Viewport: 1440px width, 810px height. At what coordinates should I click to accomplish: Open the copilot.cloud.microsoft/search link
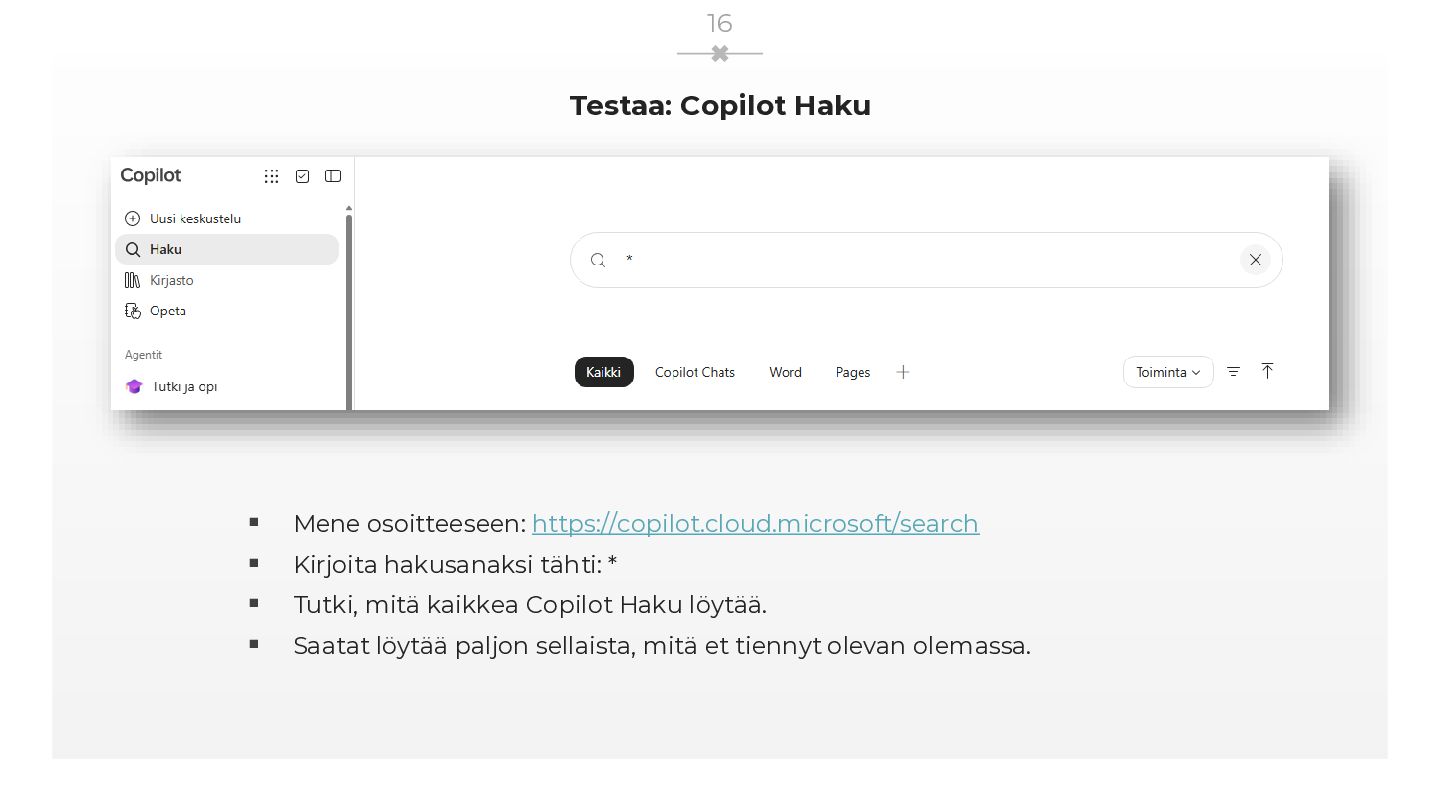(x=755, y=524)
